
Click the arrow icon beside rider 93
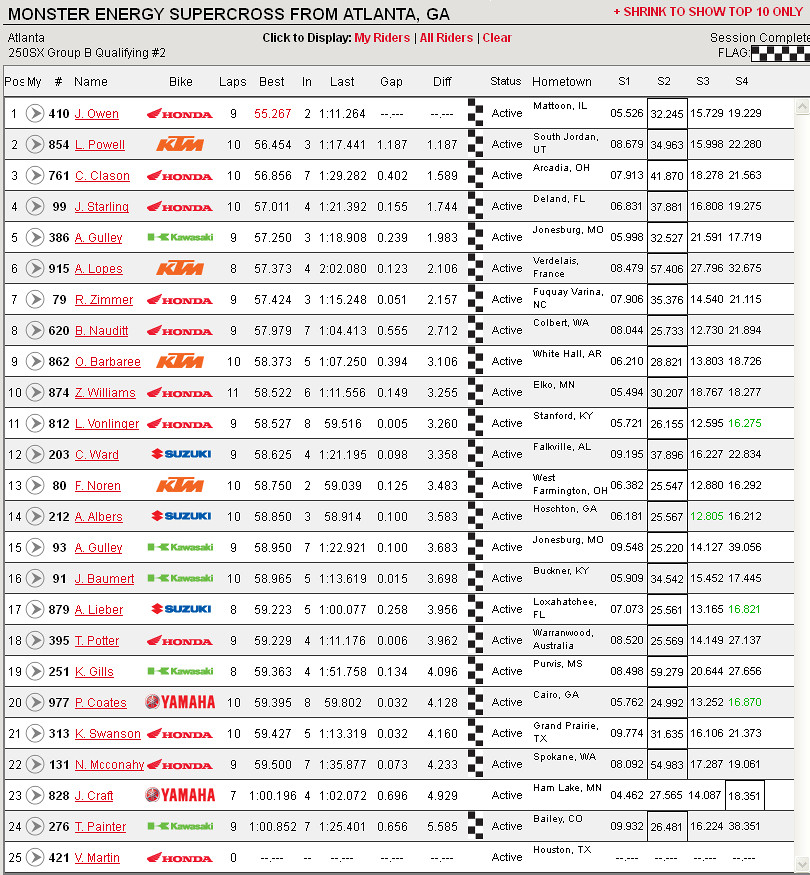click(x=35, y=547)
